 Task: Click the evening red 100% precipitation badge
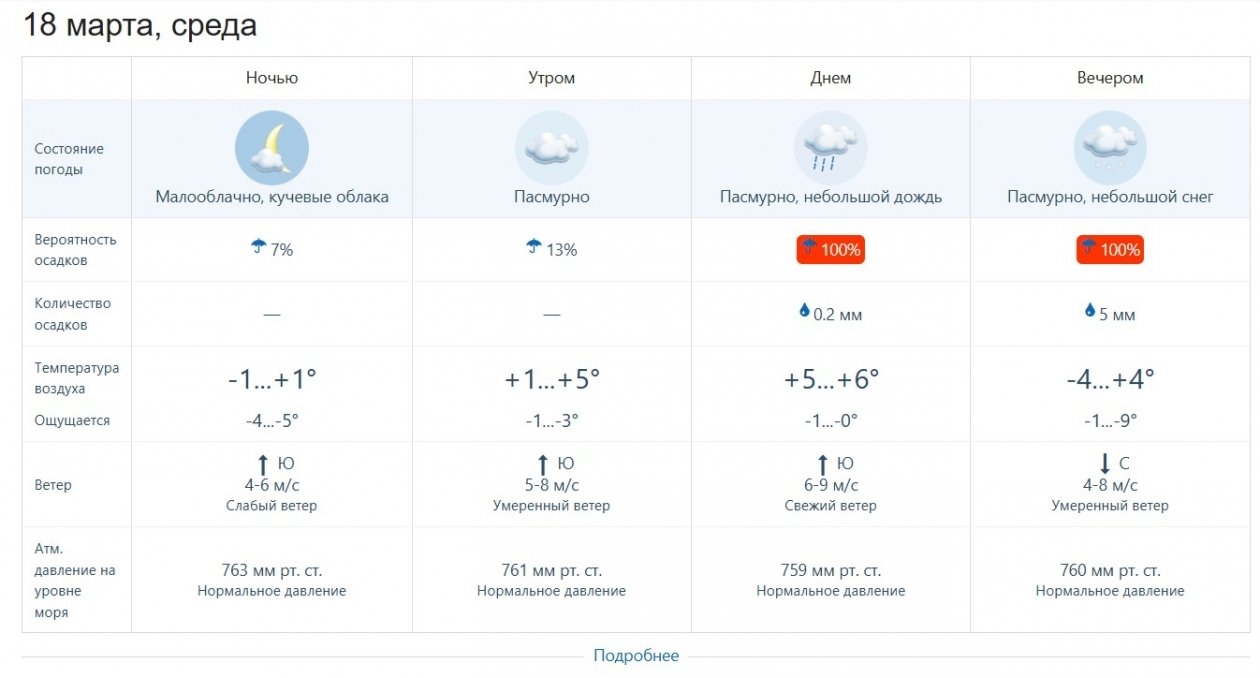tap(1110, 250)
